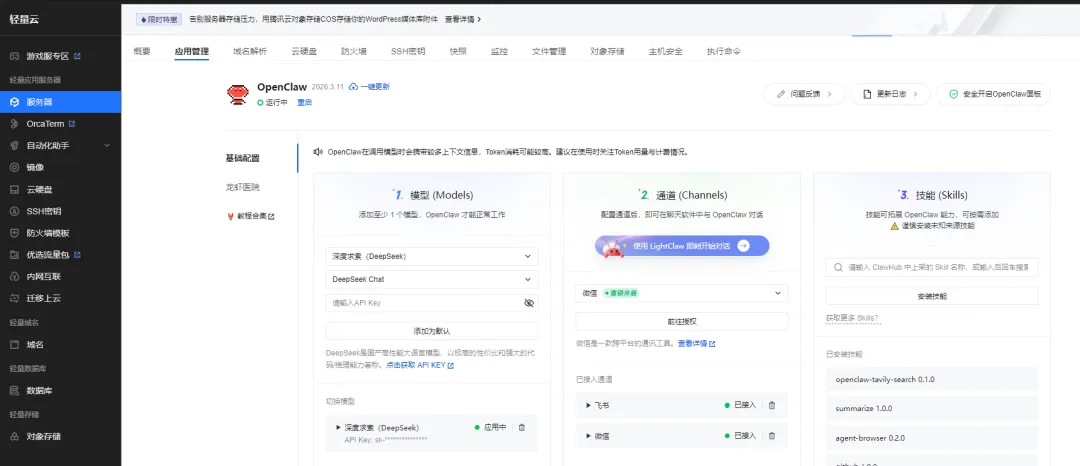
Task: Select 基础配置 section
Action: [243, 158]
